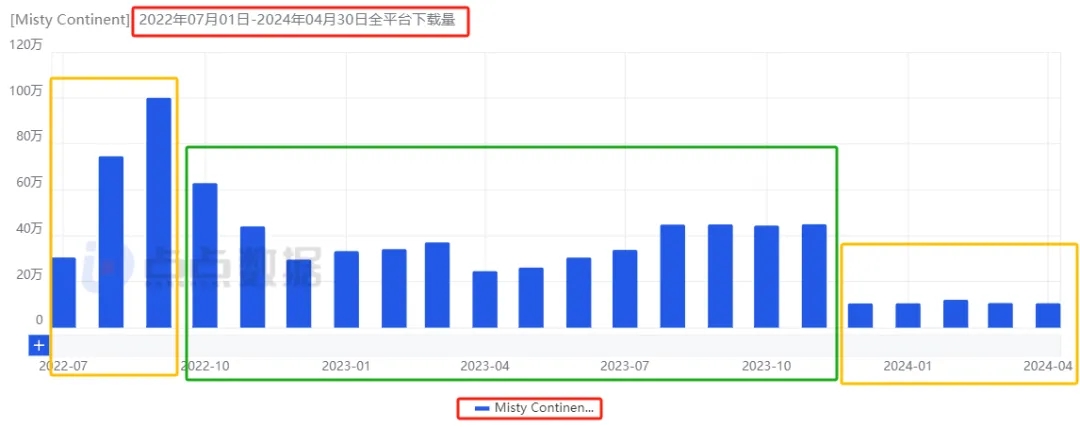Viewport: 1080px width, 427px height.
Task: Click the blue legend color swatch
Action: [482, 408]
